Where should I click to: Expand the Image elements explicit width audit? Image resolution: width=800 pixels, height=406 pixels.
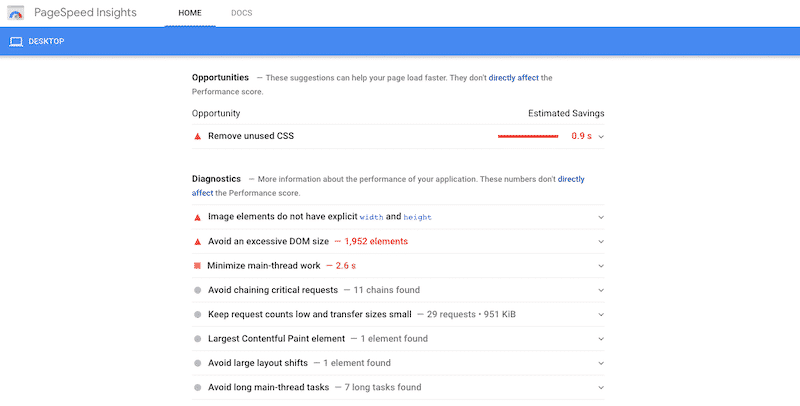click(601, 217)
